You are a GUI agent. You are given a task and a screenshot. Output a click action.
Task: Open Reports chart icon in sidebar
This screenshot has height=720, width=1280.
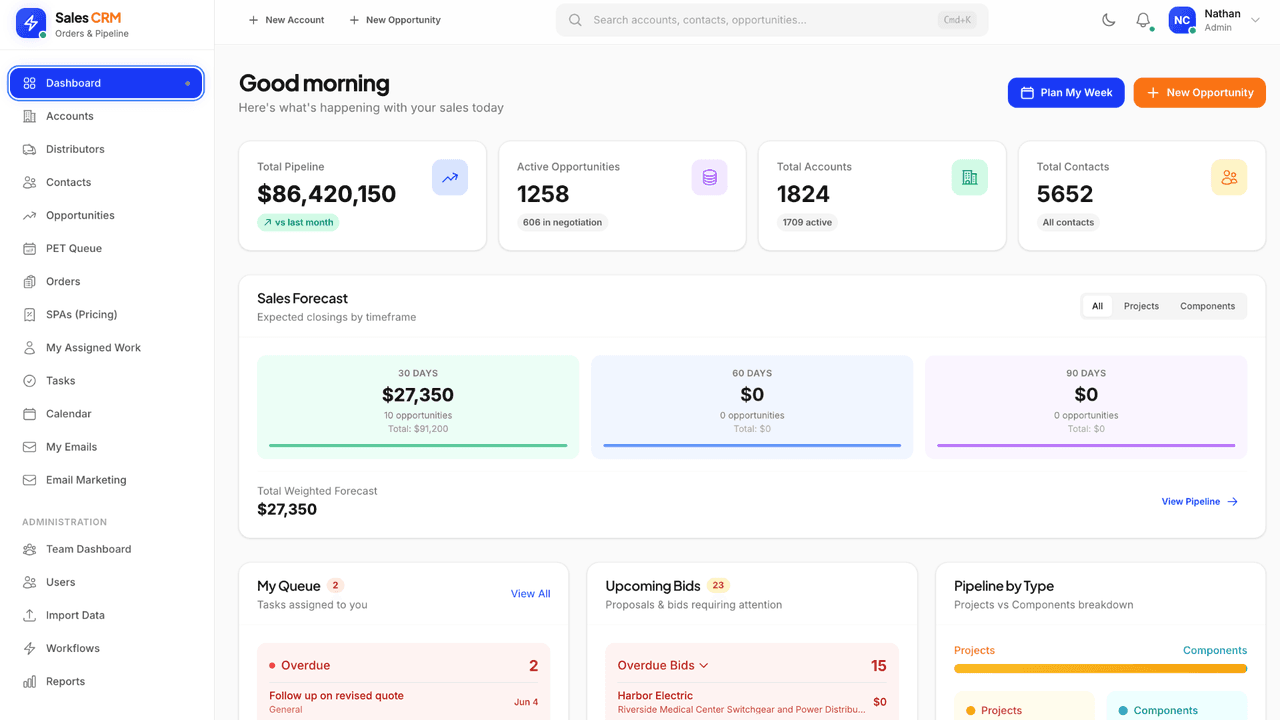[x=29, y=681]
